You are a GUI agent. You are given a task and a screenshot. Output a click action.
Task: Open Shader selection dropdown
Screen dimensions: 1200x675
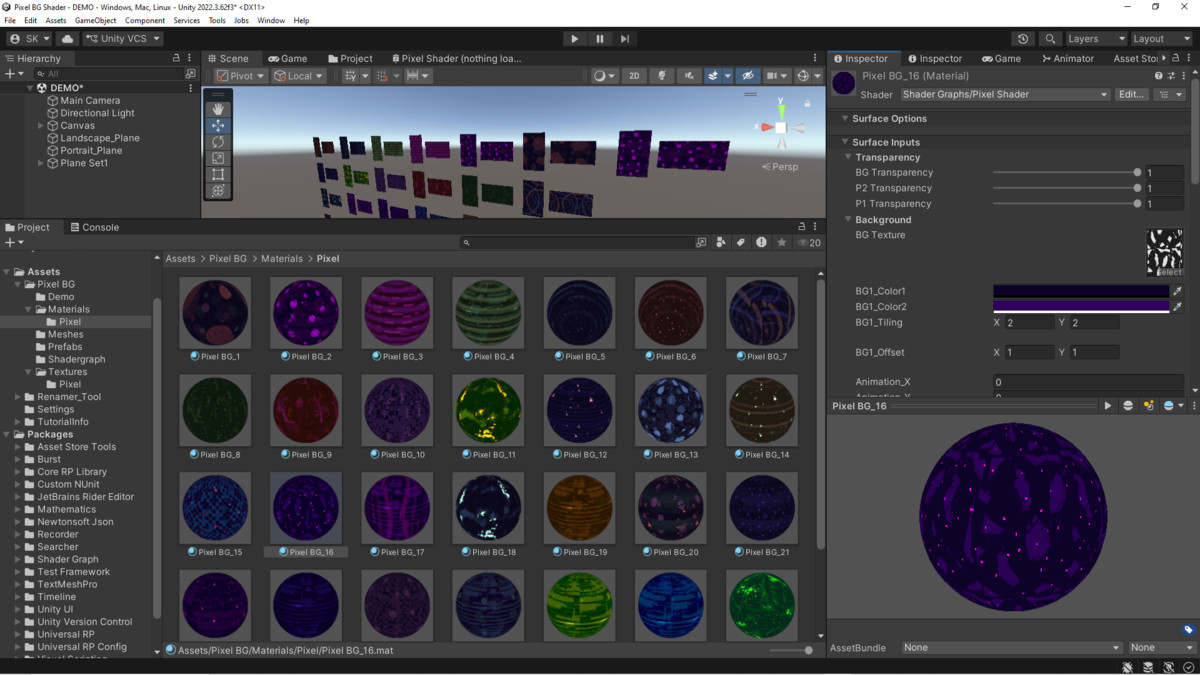click(1004, 94)
